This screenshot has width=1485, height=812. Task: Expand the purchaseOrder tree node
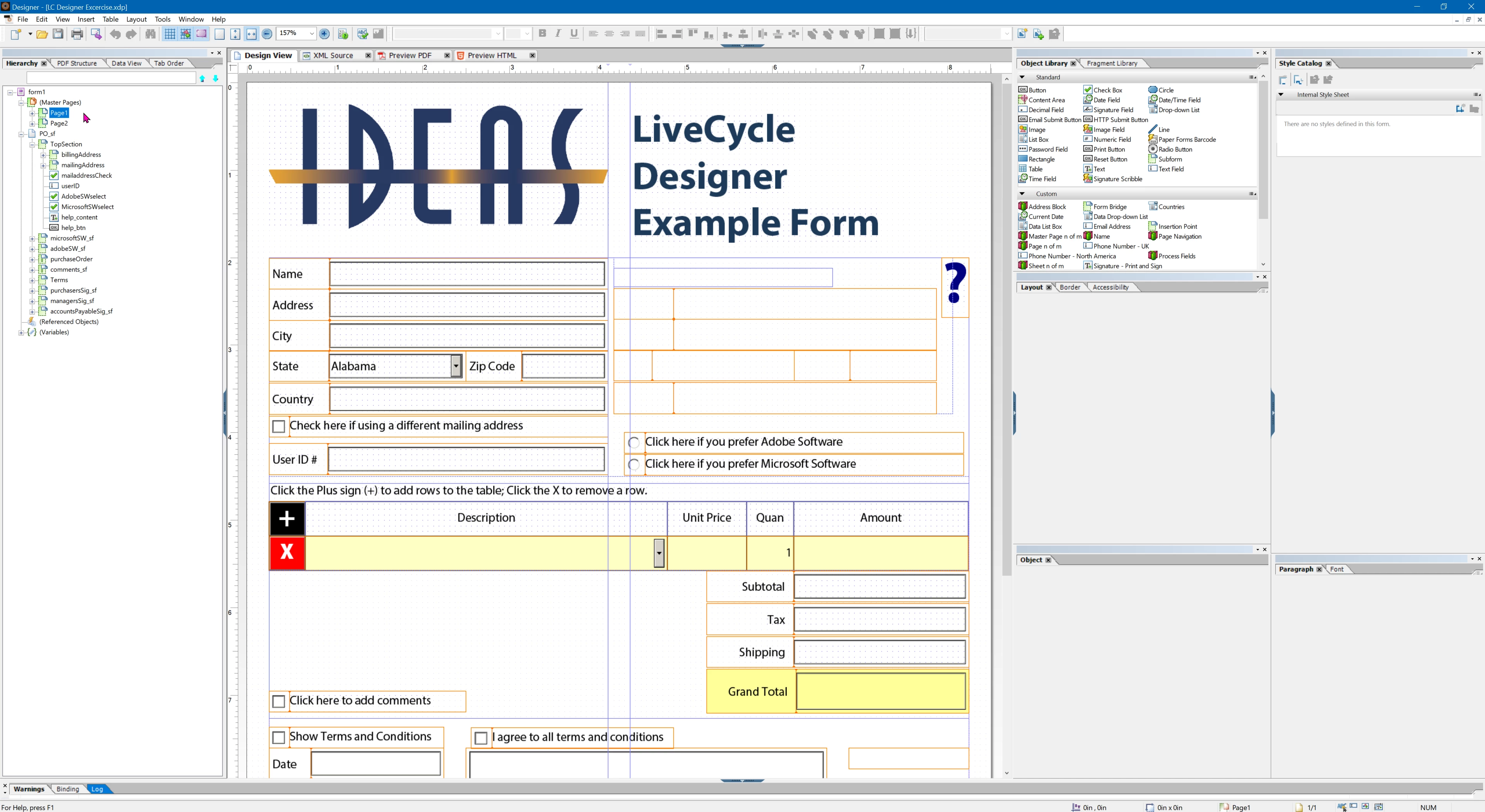click(32, 259)
